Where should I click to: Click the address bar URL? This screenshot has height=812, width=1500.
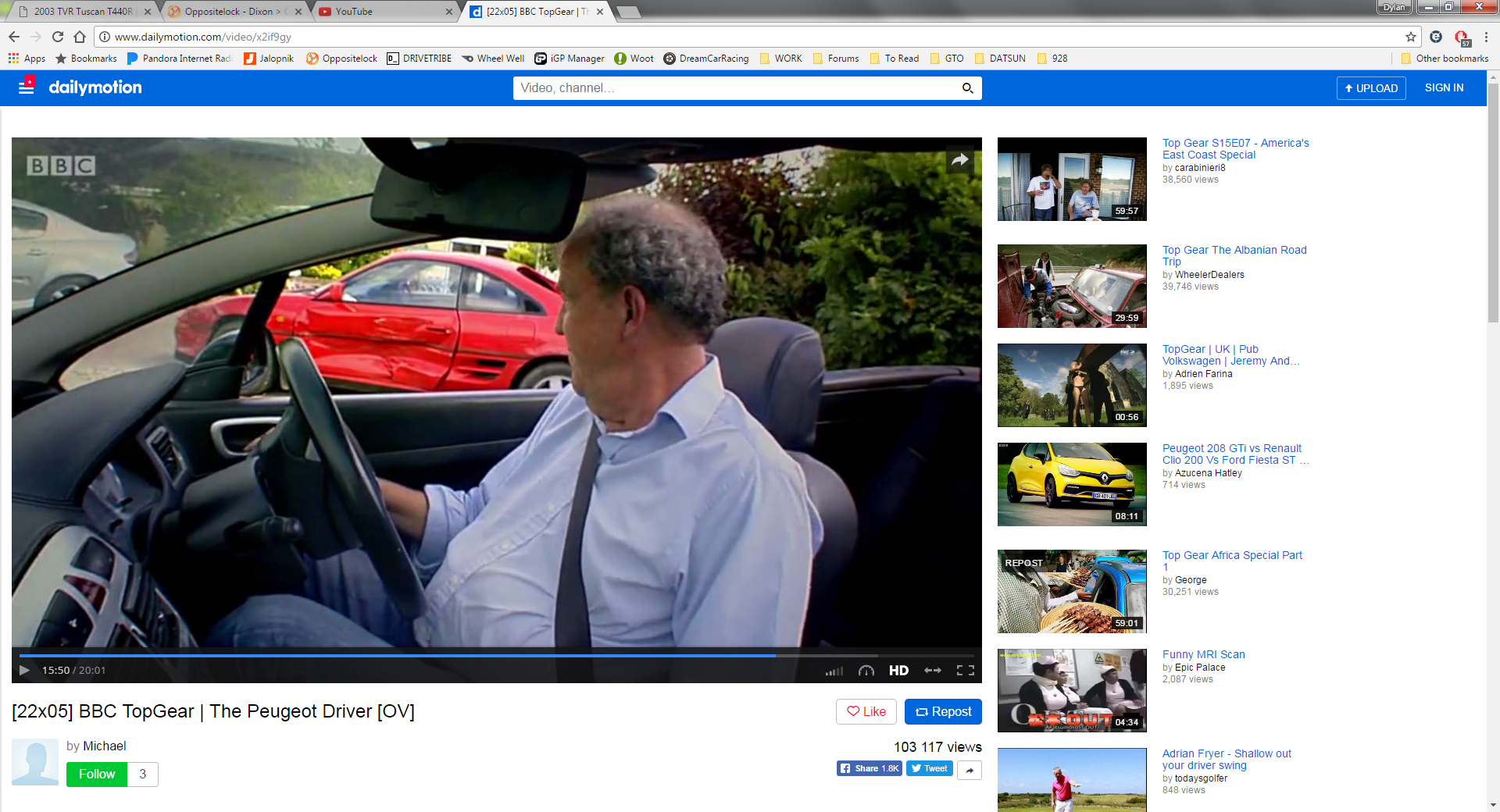point(203,37)
